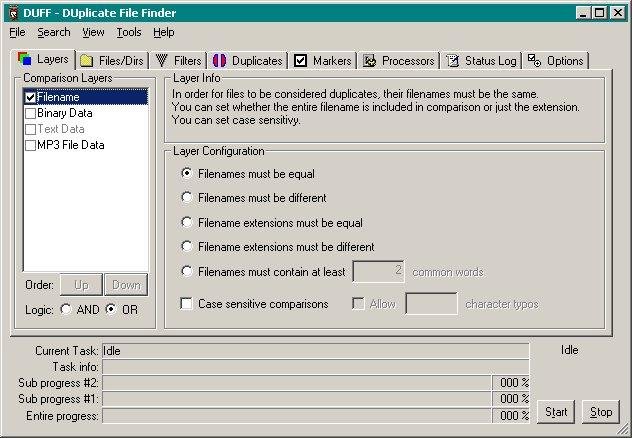
Task: Click the Entire progress bar
Action: (298, 416)
